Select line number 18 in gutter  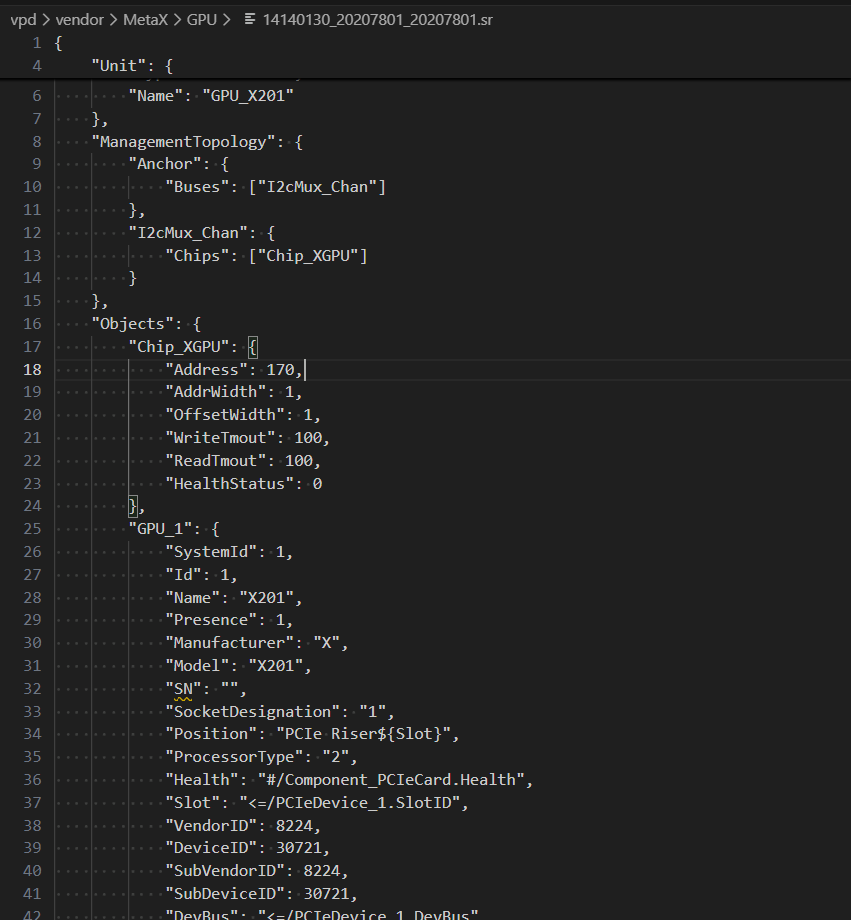click(32, 370)
